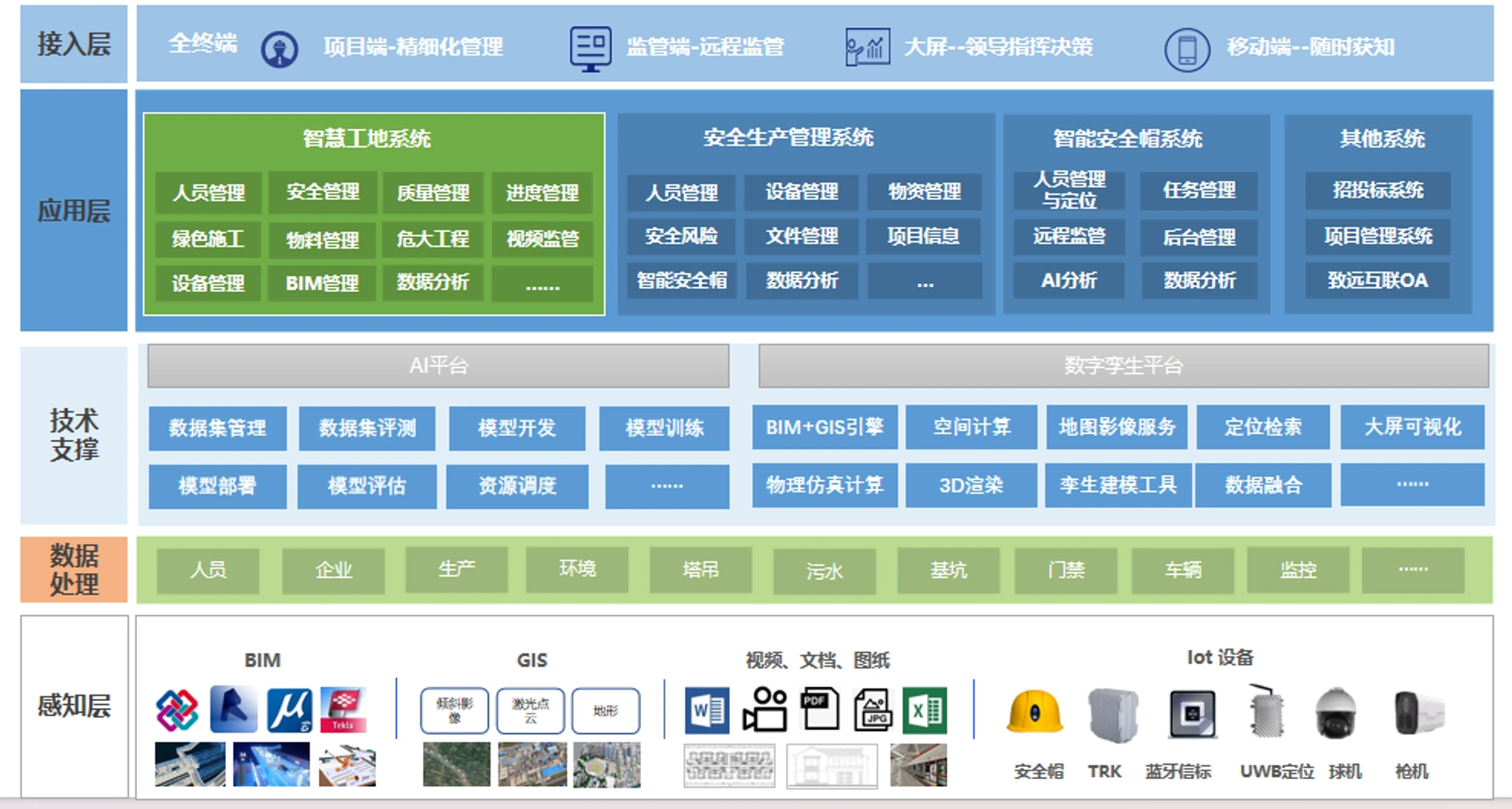Click the Word document icon

(706, 711)
